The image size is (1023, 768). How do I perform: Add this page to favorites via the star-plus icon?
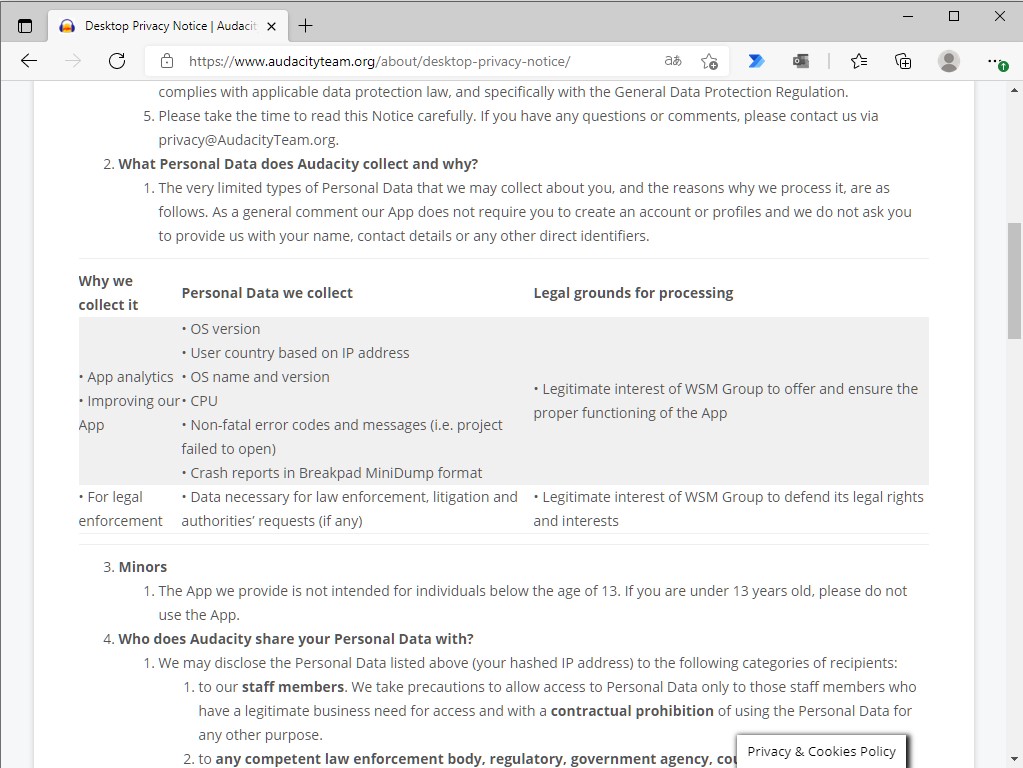point(709,61)
